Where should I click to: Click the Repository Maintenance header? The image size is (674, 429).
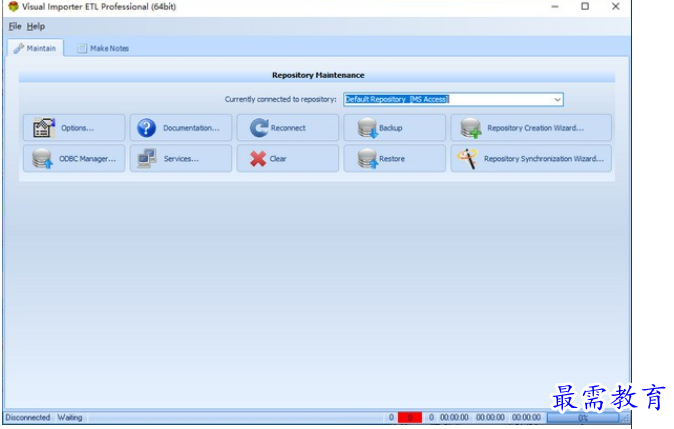318,75
